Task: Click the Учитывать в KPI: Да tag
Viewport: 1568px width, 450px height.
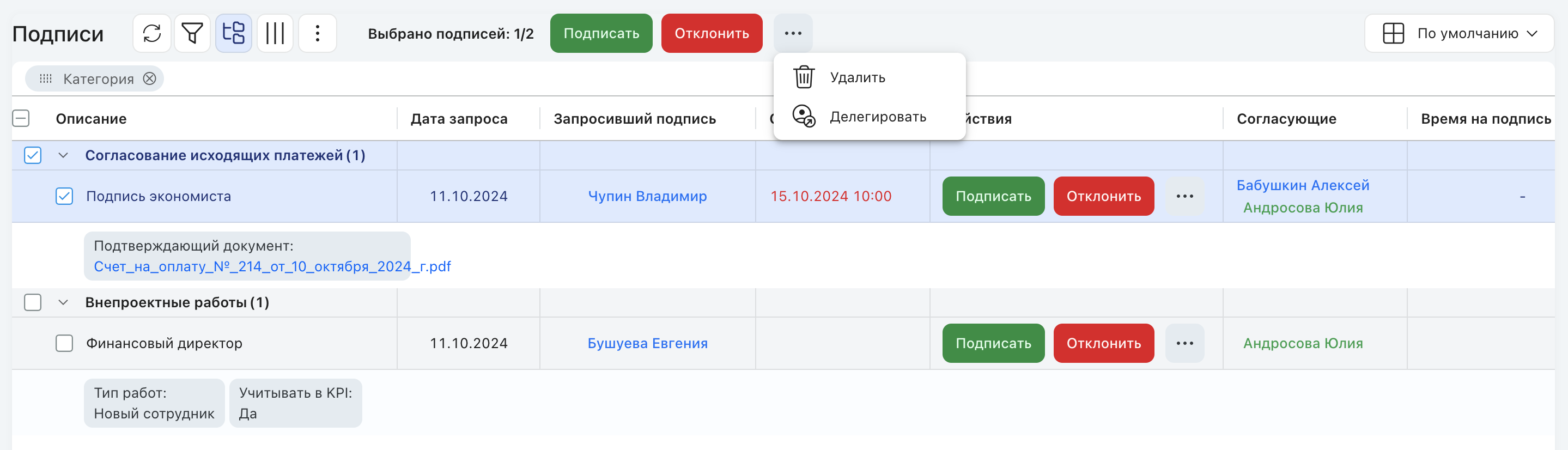Action: (x=295, y=403)
